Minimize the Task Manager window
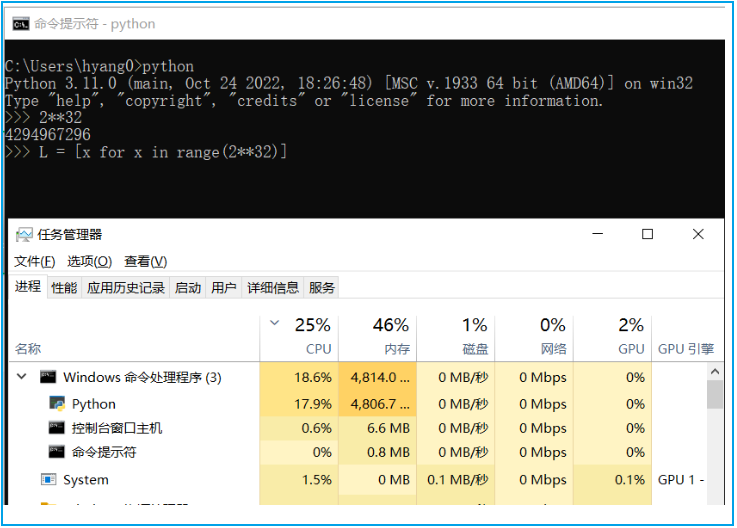Image resolution: width=737 pixels, height=528 pixels. 597,234
